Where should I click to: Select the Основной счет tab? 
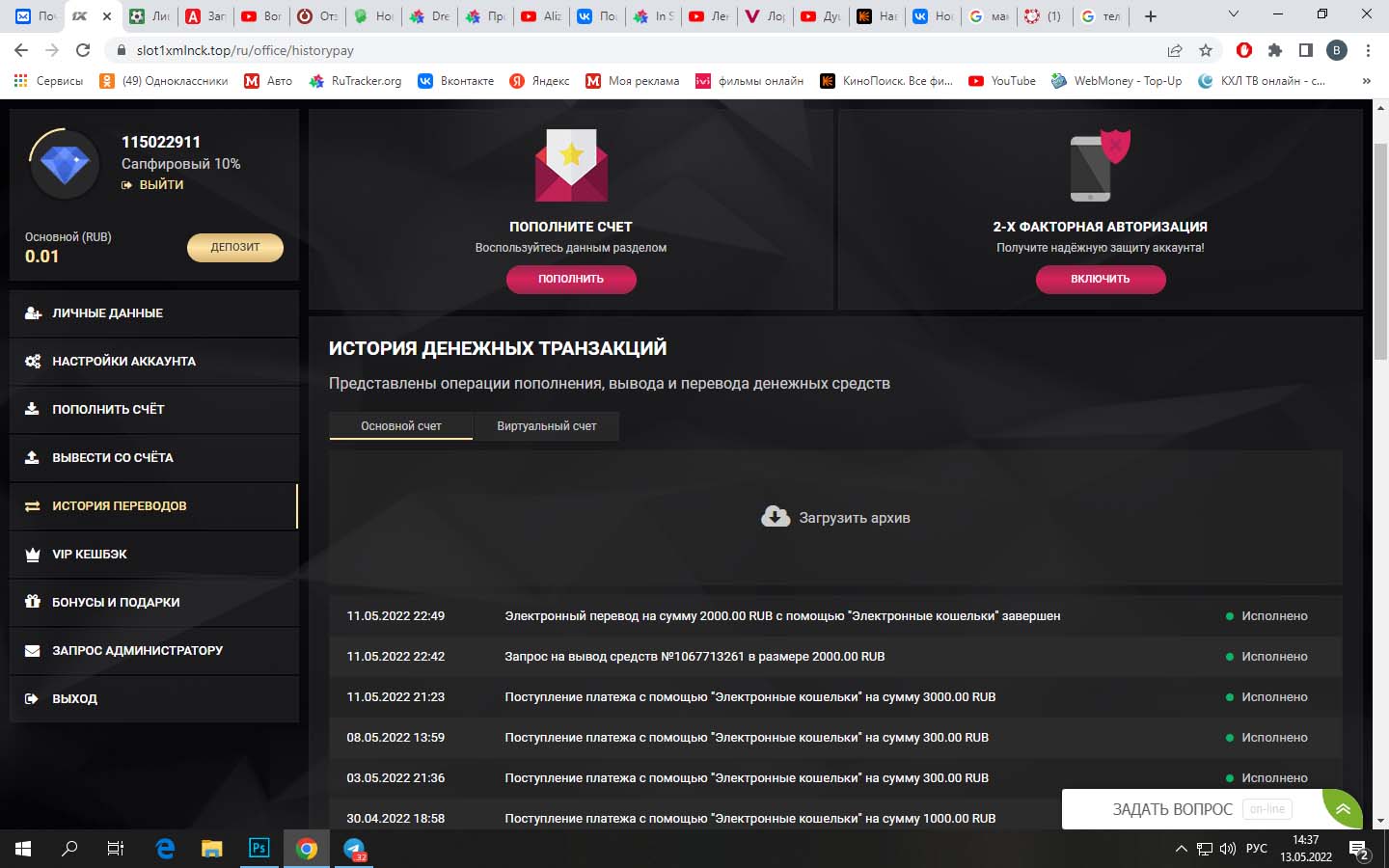click(401, 425)
